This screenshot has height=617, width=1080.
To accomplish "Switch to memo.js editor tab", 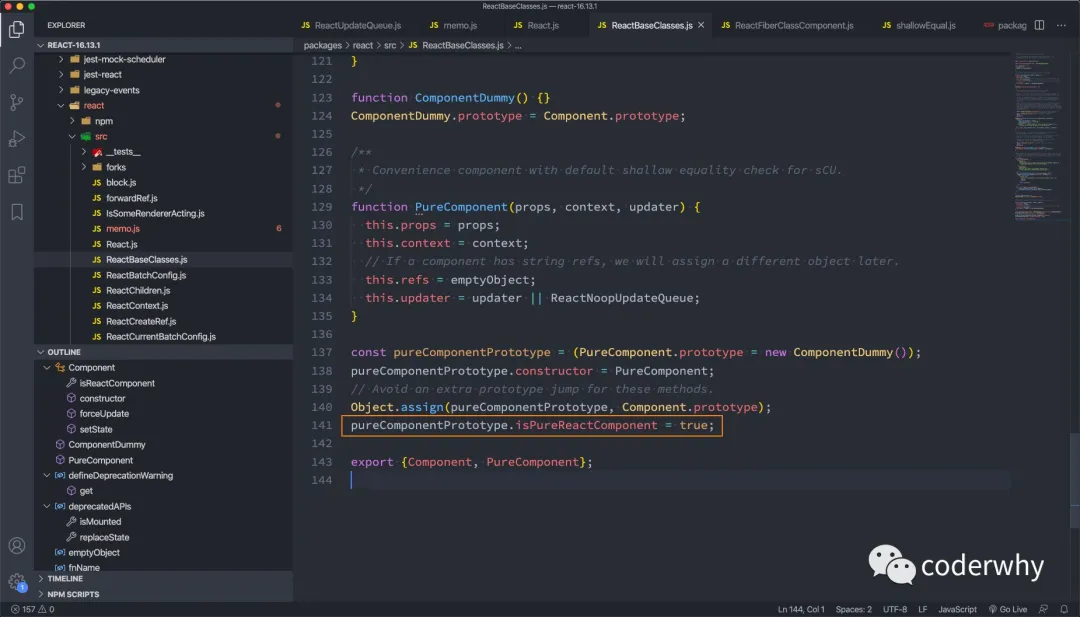I will pos(454,25).
